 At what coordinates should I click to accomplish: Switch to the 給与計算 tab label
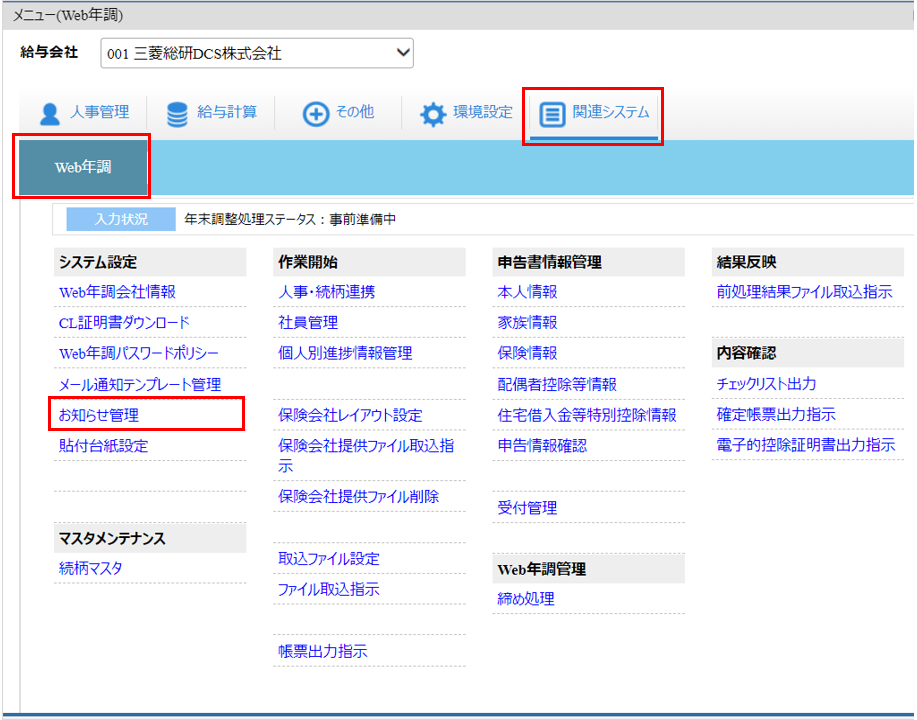pyautogui.click(x=227, y=112)
